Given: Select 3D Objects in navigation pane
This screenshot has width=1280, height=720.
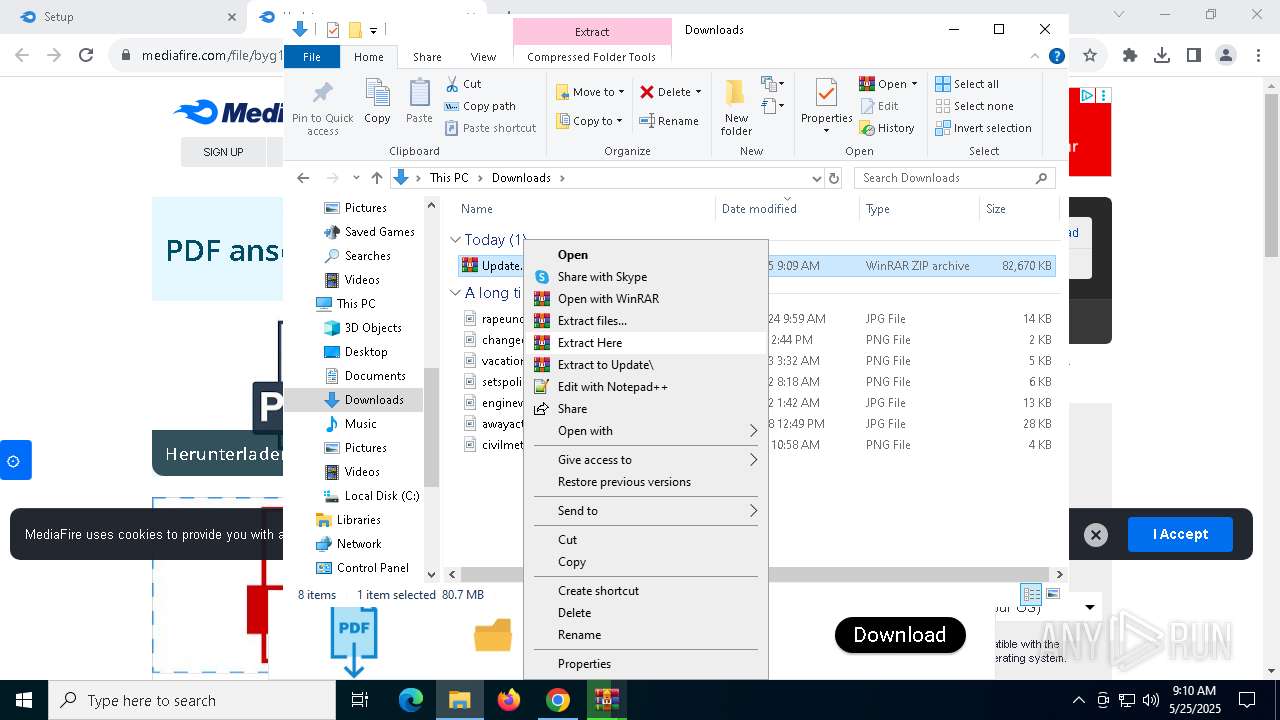Looking at the screenshot, I should point(373,328).
